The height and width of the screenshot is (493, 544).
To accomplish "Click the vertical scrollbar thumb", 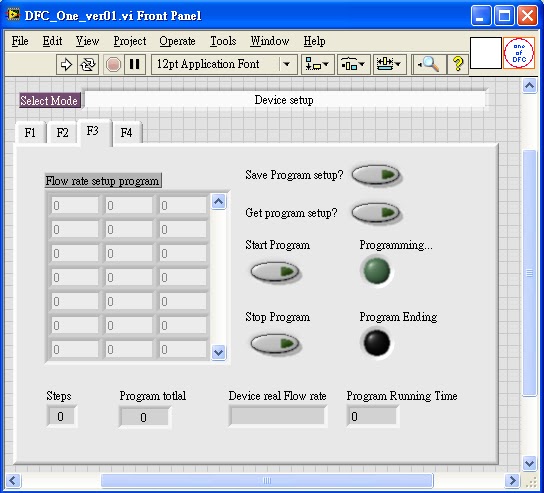I will [x=530, y=273].
